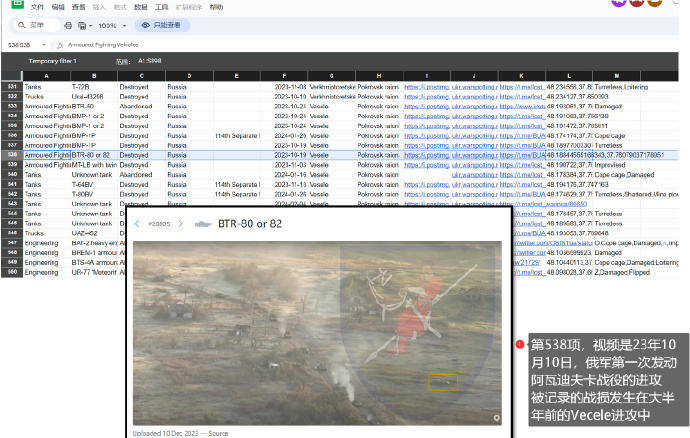Click the print icon in the toolbar

(68, 25)
